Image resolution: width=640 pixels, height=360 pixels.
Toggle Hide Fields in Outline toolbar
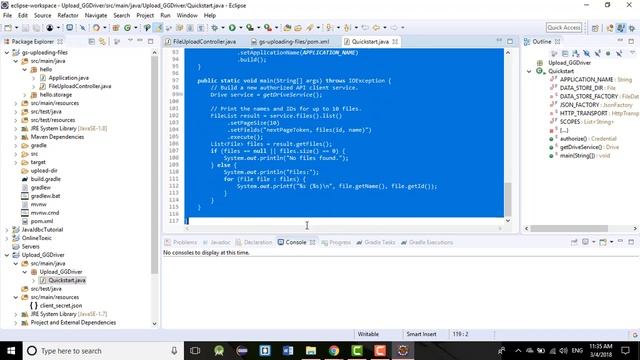tap(587, 53)
